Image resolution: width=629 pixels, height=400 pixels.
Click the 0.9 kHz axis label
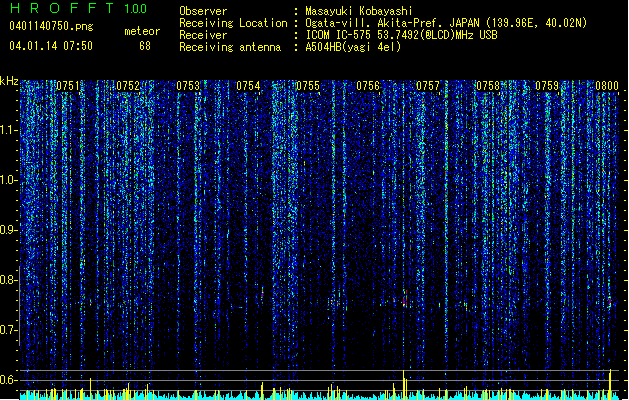pyautogui.click(x=9, y=230)
